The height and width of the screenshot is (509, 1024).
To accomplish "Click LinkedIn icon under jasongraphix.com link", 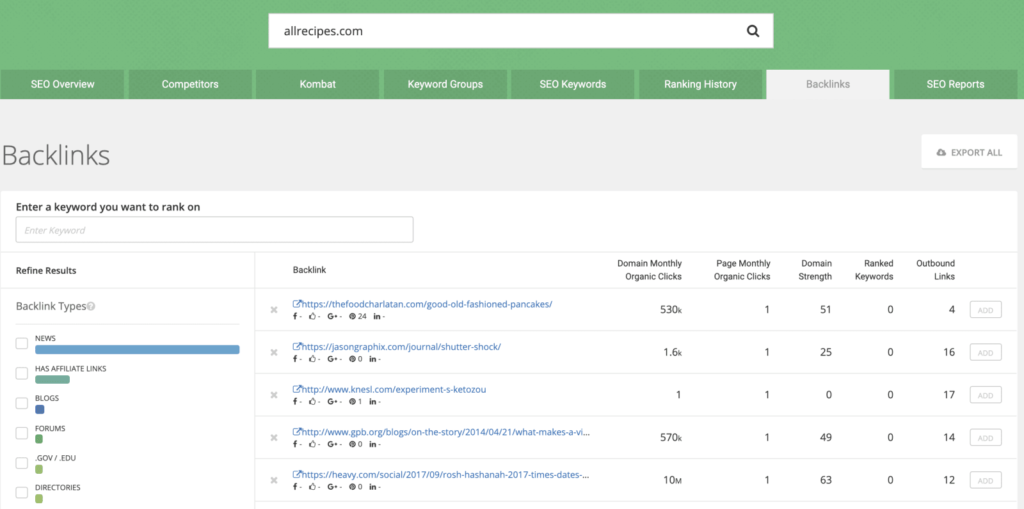I will point(372,359).
